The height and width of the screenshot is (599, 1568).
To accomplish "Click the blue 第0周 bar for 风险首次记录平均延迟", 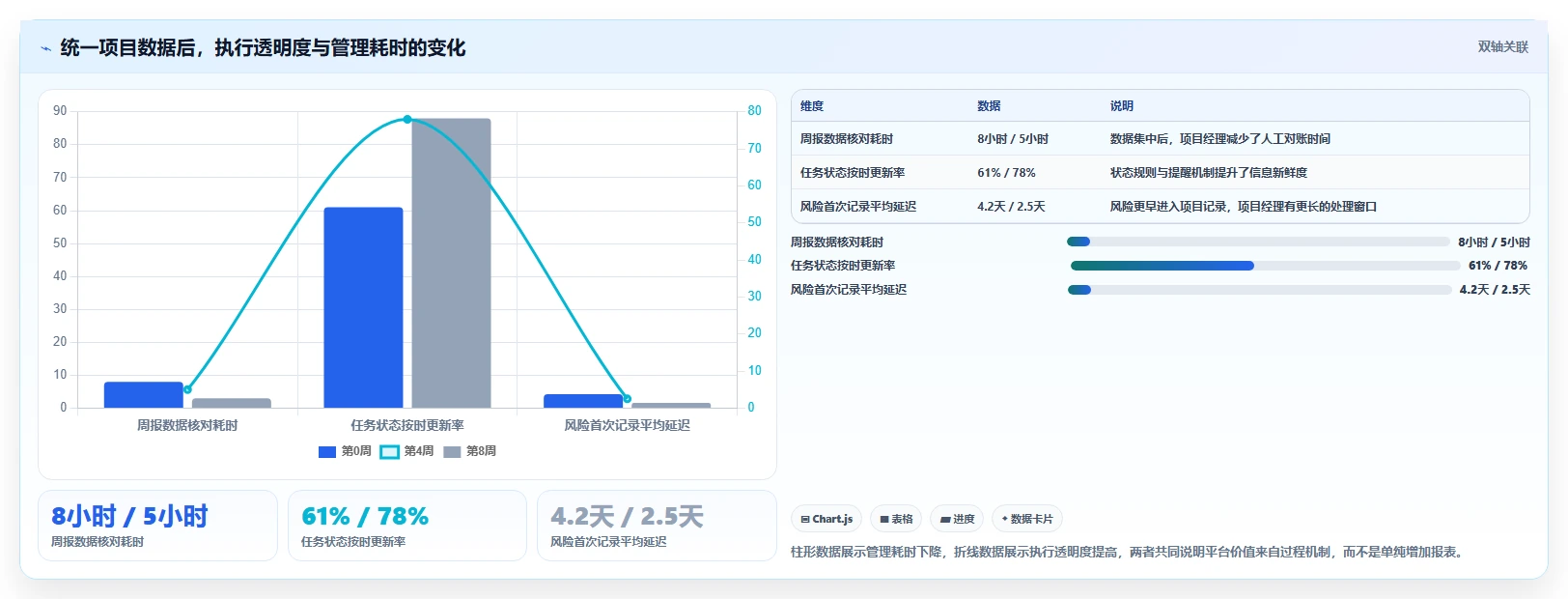I will click(583, 401).
